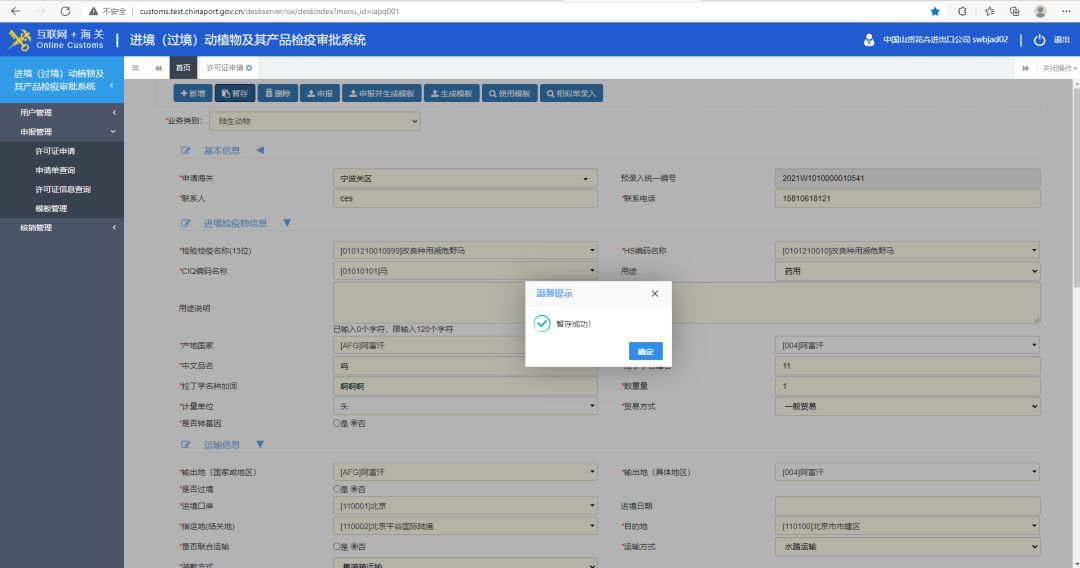Select 否 for 是否联合运输
This screenshot has height=568, width=1080.
coord(354,547)
